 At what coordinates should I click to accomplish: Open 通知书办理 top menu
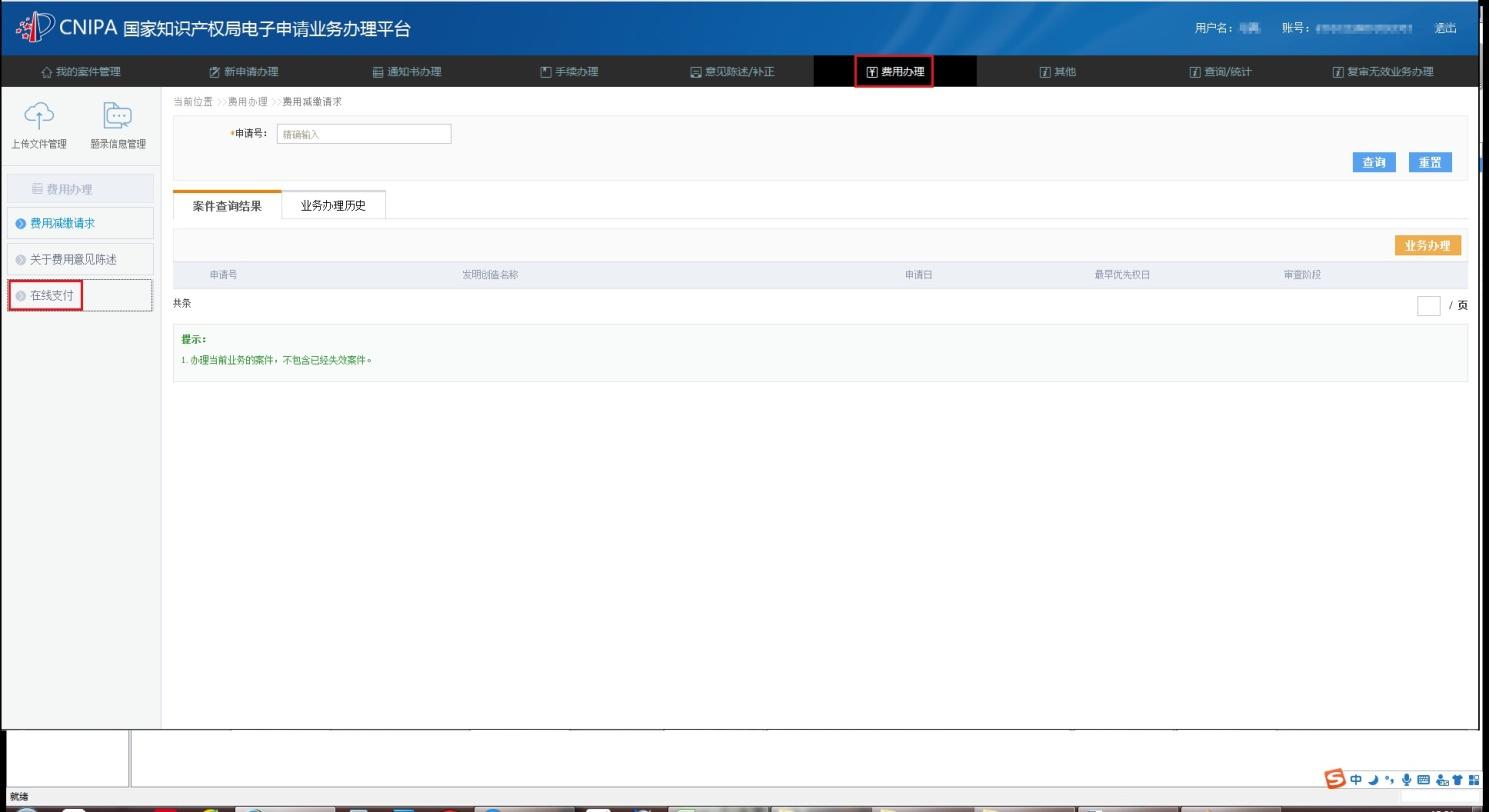(407, 72)
